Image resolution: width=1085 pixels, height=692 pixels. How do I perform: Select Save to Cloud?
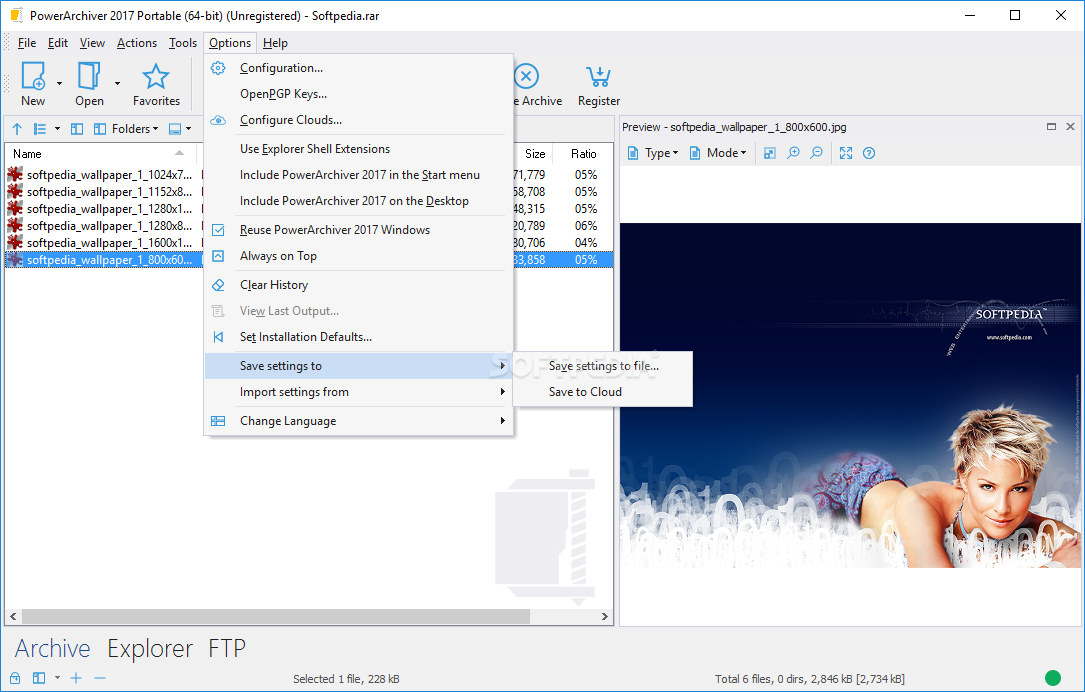[x=603, y=392]
